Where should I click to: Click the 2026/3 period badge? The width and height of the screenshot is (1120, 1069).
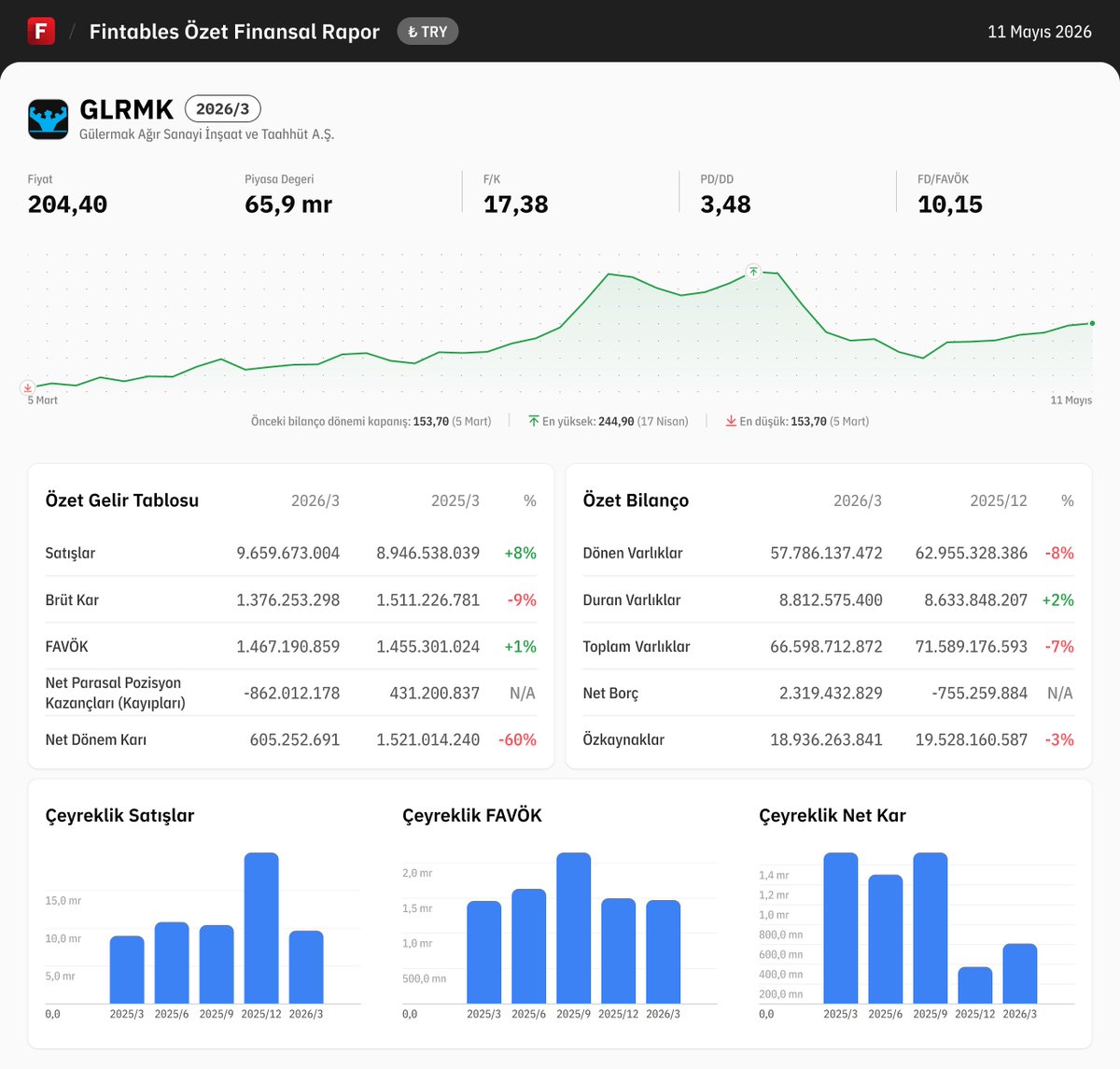pyautogui.click(x=222, y=109)
